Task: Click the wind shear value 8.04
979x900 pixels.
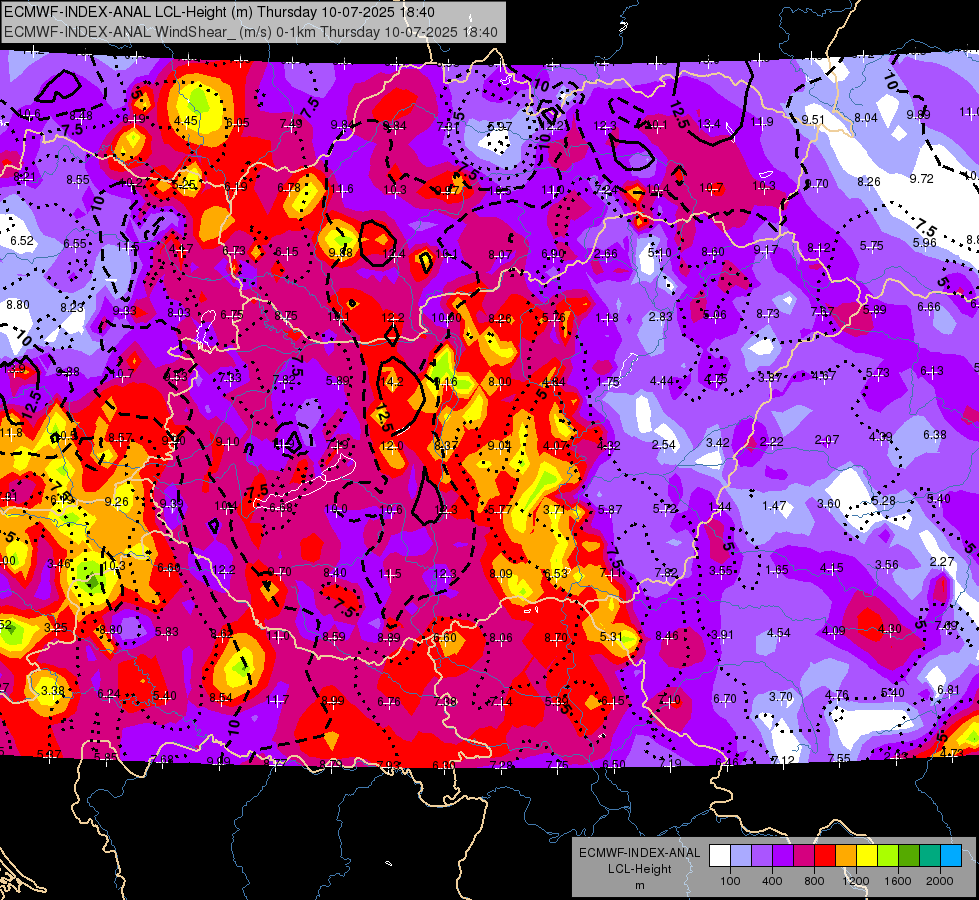Action: pyautogui.click(x=866, y=117)
